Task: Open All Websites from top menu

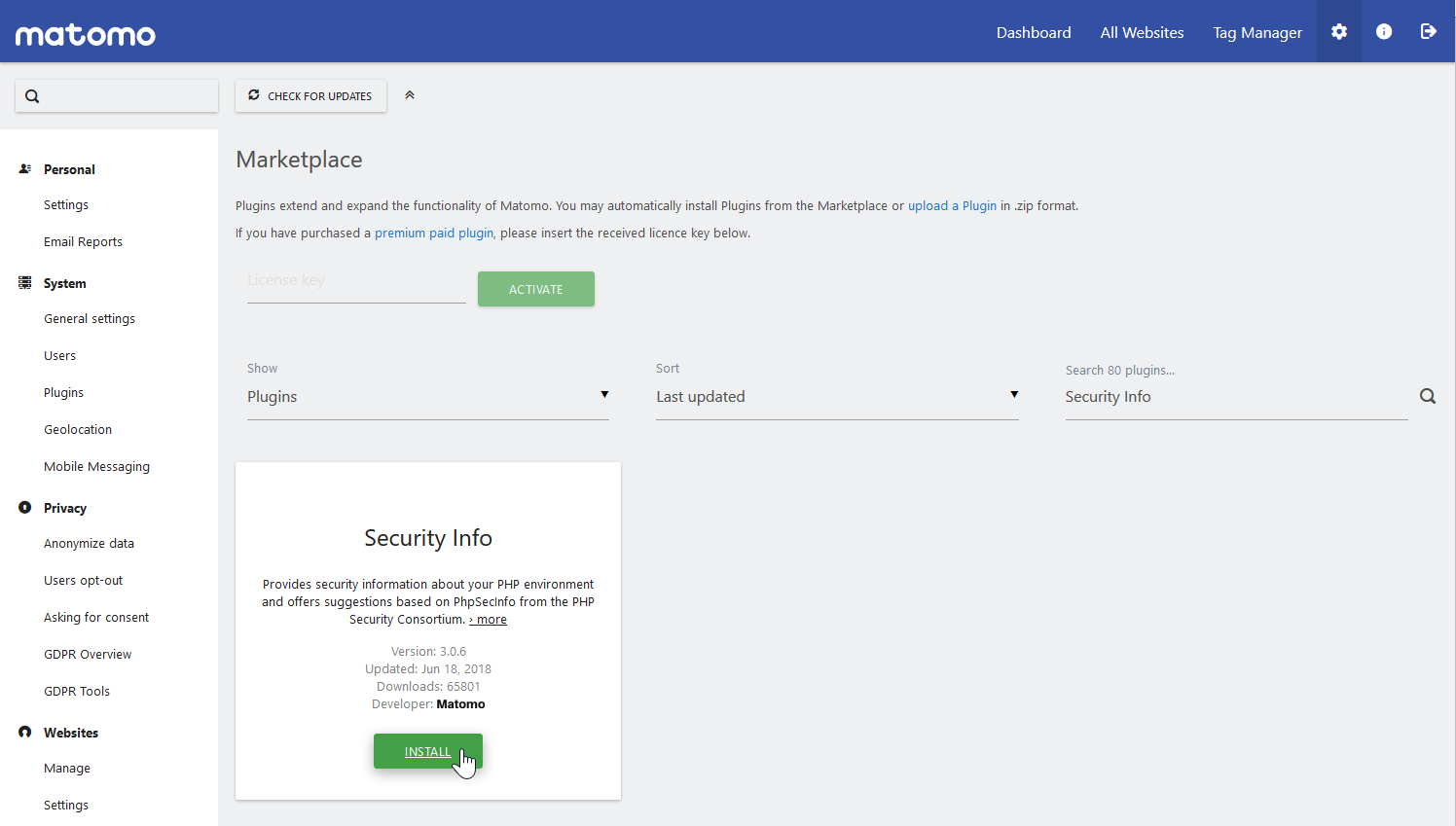Action: click(x=1142, y=33)
